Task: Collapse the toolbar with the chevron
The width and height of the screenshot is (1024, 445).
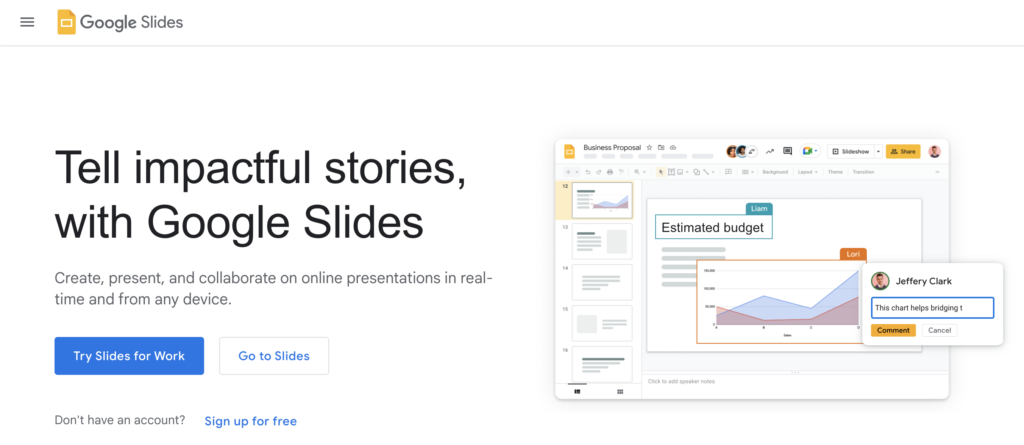Action: pyautogui.click(x=937, y=172)
